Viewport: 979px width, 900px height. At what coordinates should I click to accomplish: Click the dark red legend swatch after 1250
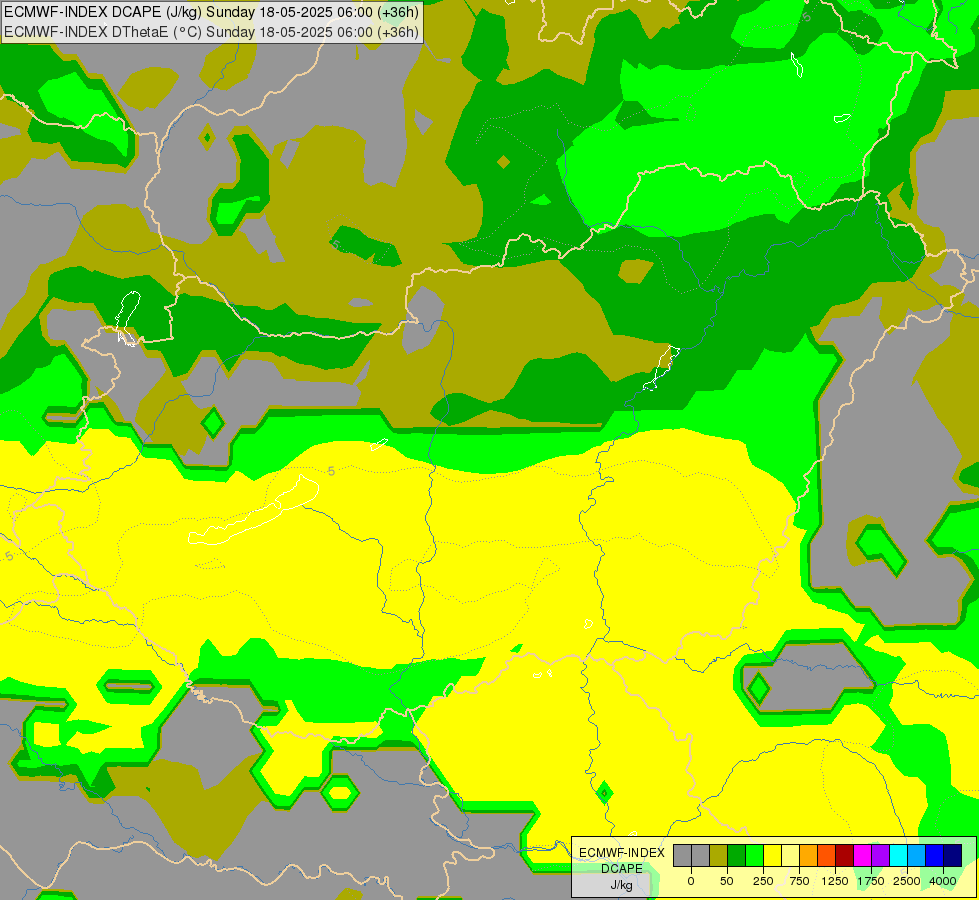pos(845,856)
